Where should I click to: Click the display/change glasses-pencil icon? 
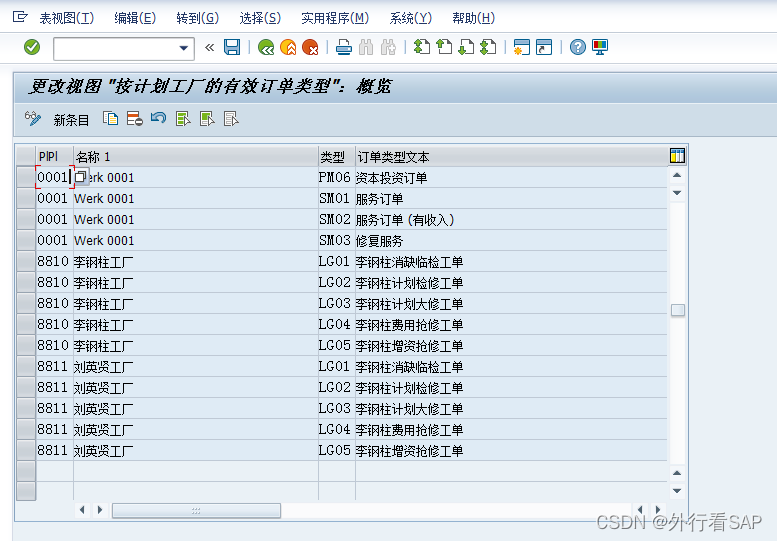pos(33,119)
